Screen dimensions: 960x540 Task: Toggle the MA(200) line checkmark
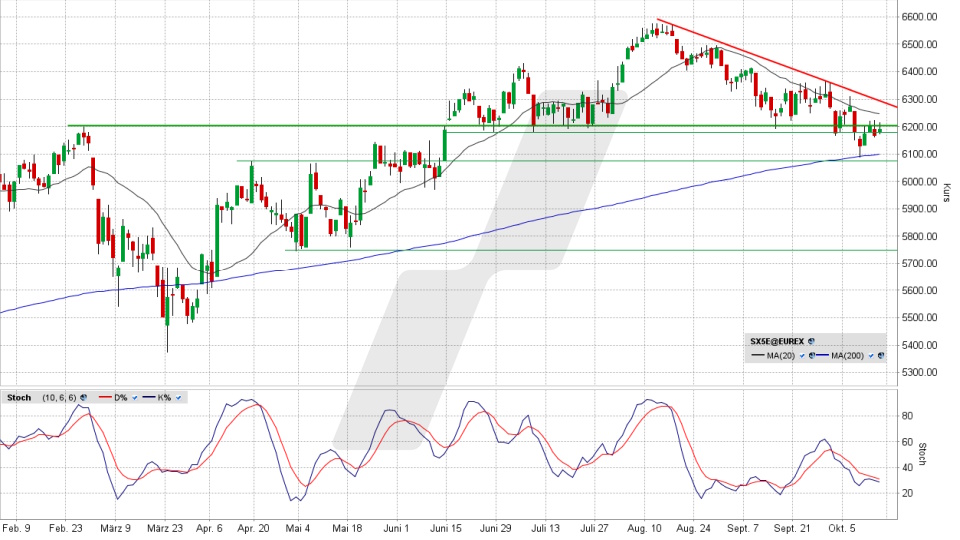tap(871, 355)
